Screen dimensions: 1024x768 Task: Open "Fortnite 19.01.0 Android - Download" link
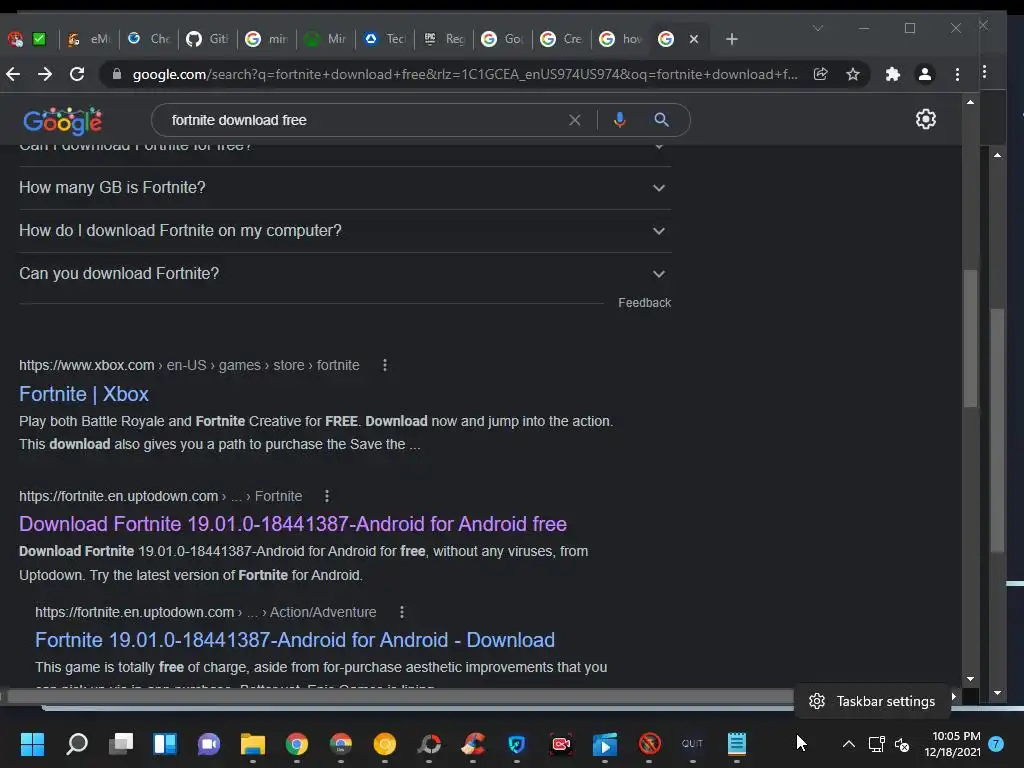pyautogui.click(x=295, y=640)
